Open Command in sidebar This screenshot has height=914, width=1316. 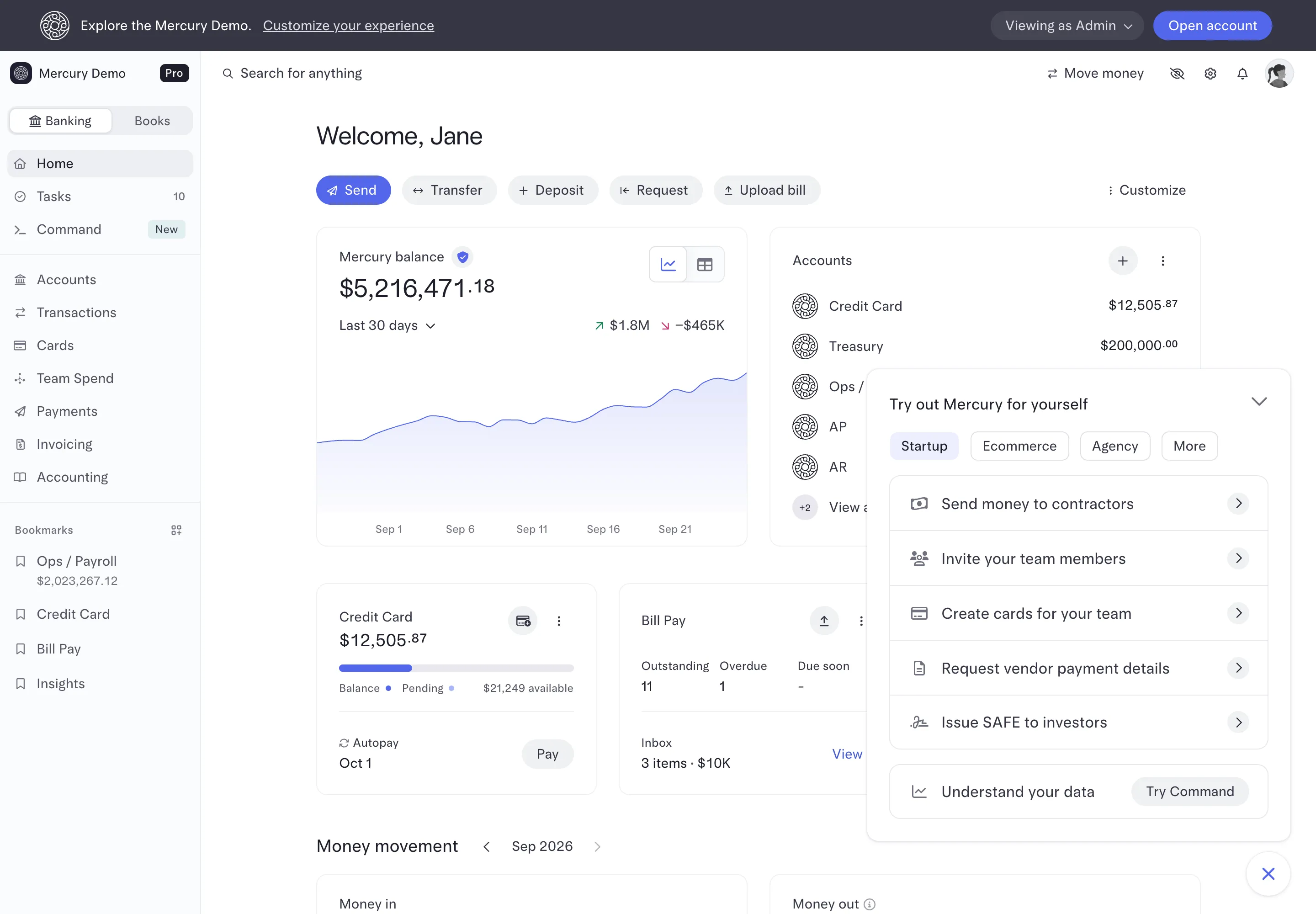click(100, 230)
